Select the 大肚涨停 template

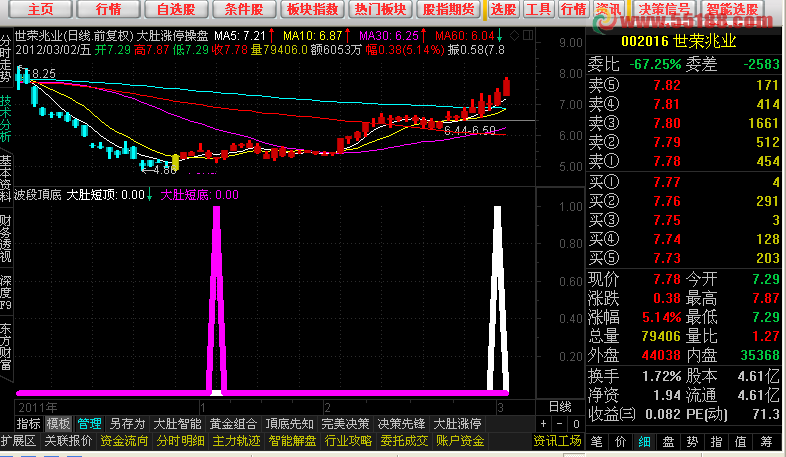(458, 424)
